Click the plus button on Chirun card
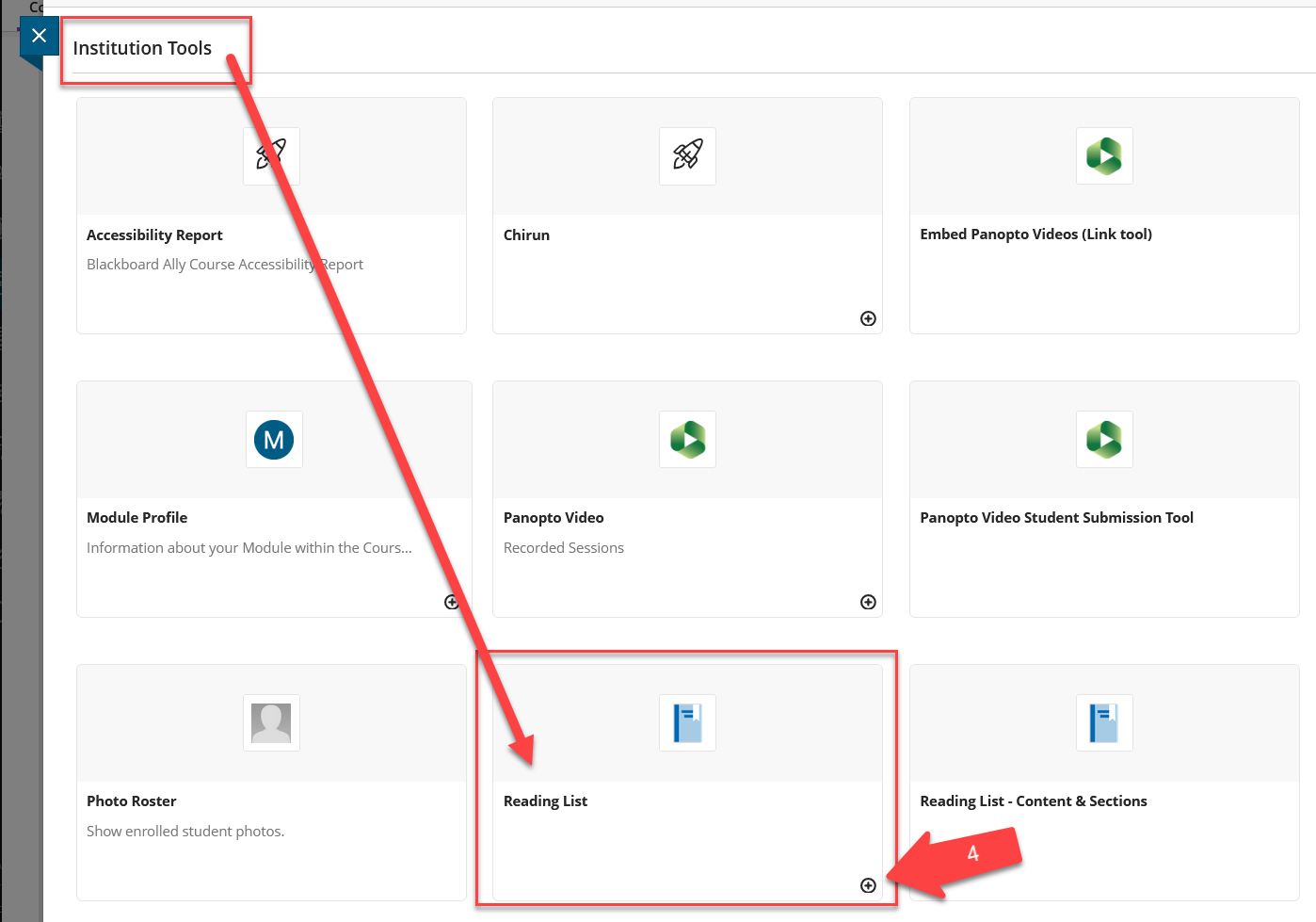The image size is (1316, 922). [x=868, y=318]
